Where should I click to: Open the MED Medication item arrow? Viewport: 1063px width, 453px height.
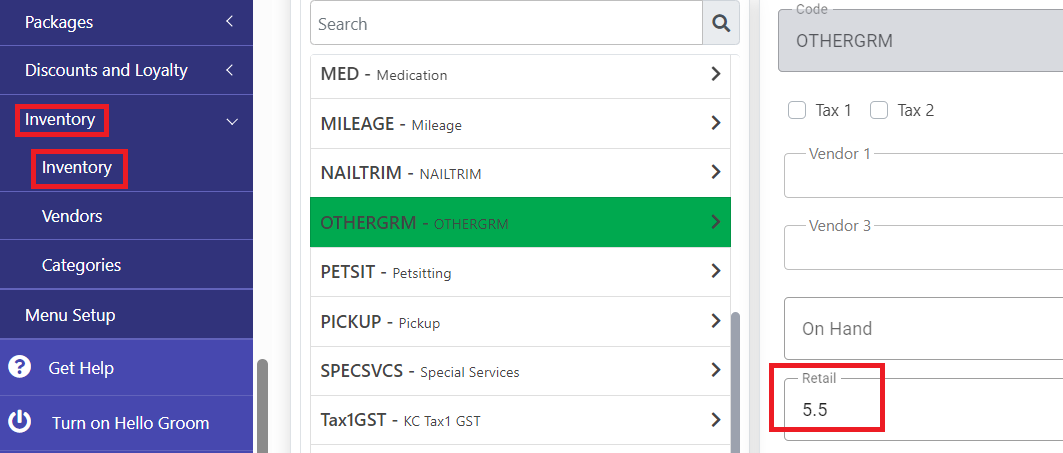pyautogui.click(x=715, y=74)
